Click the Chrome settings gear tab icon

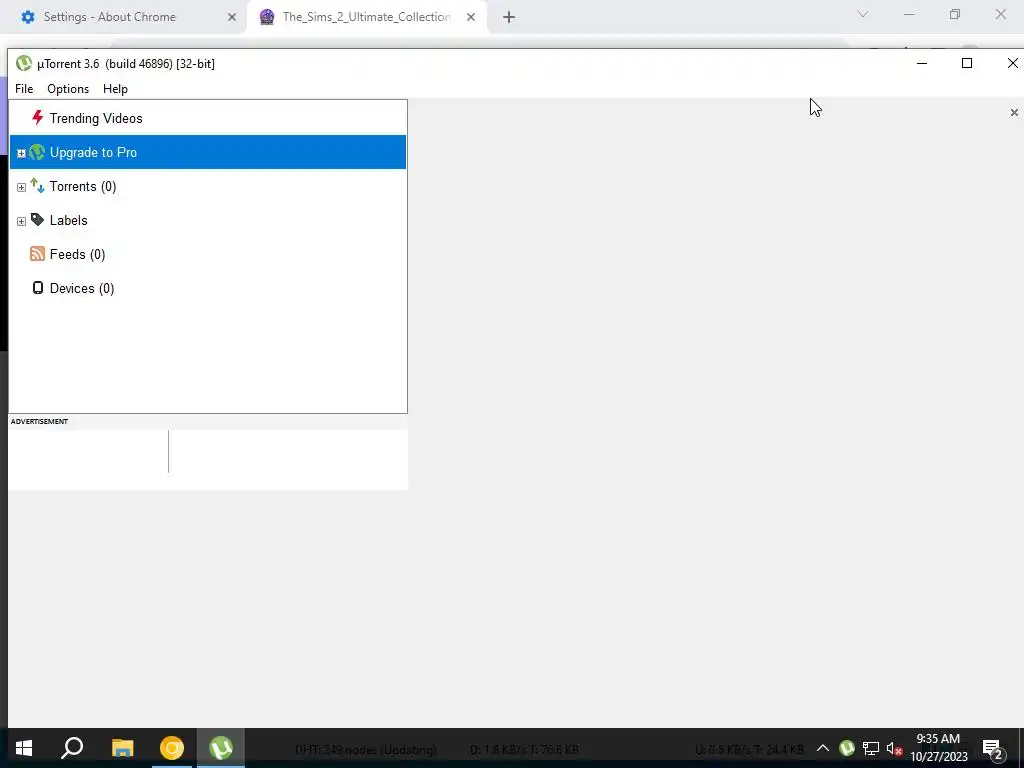click(28, 17)
